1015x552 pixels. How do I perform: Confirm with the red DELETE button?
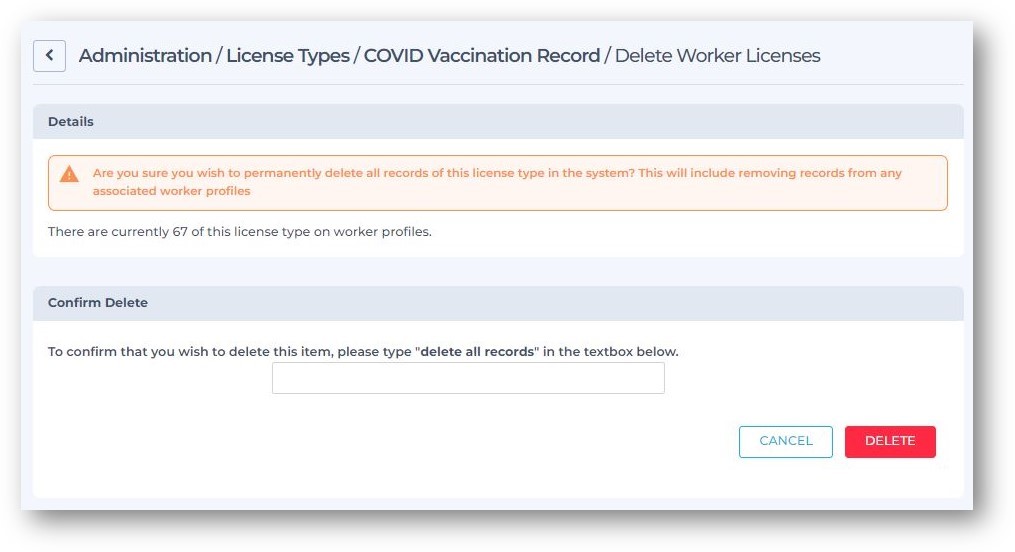(x=889, y=441)
